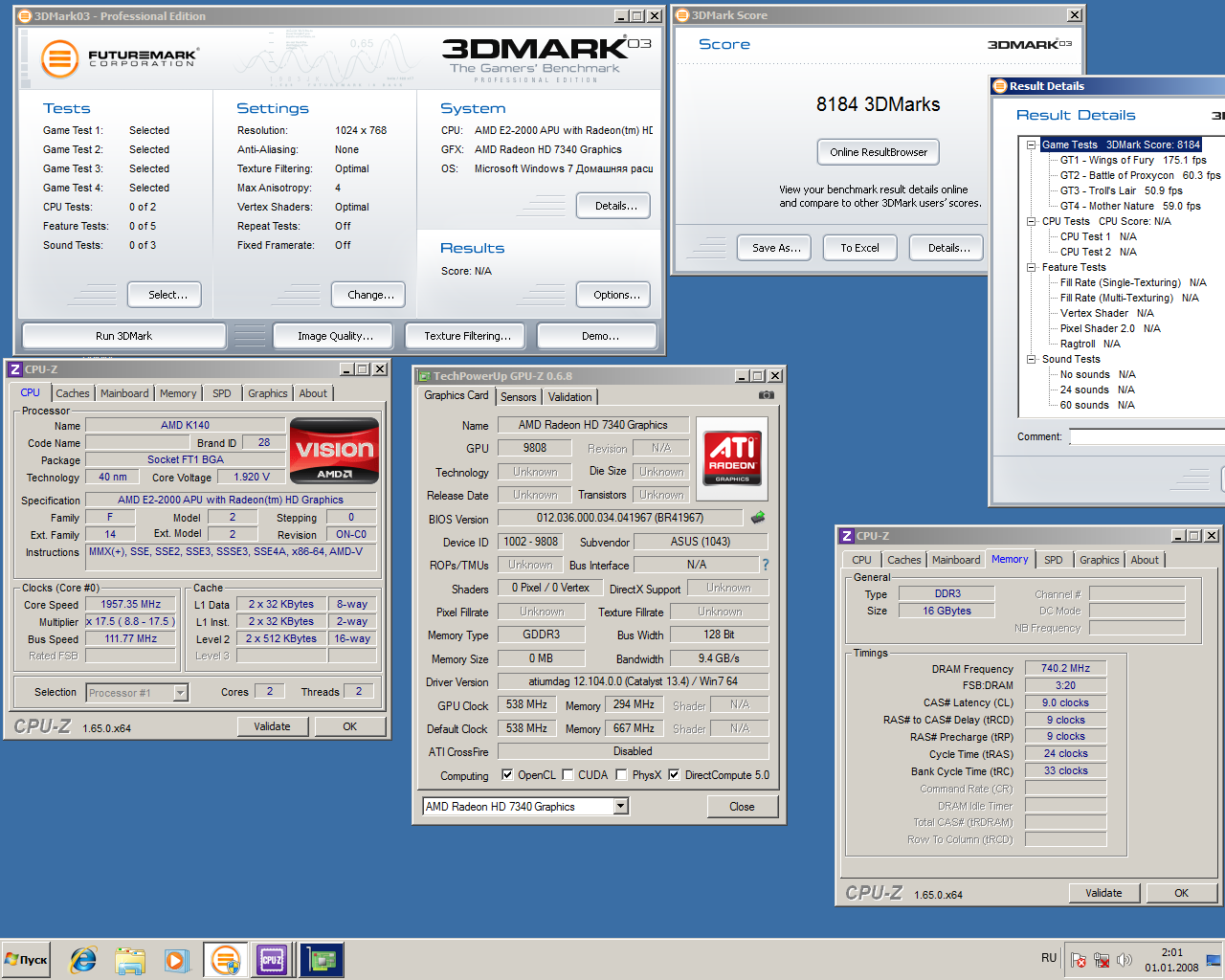
Task: Switch to the Validation tab in GPU-Z
Action: pyautogui.click(x=570, y=397)
